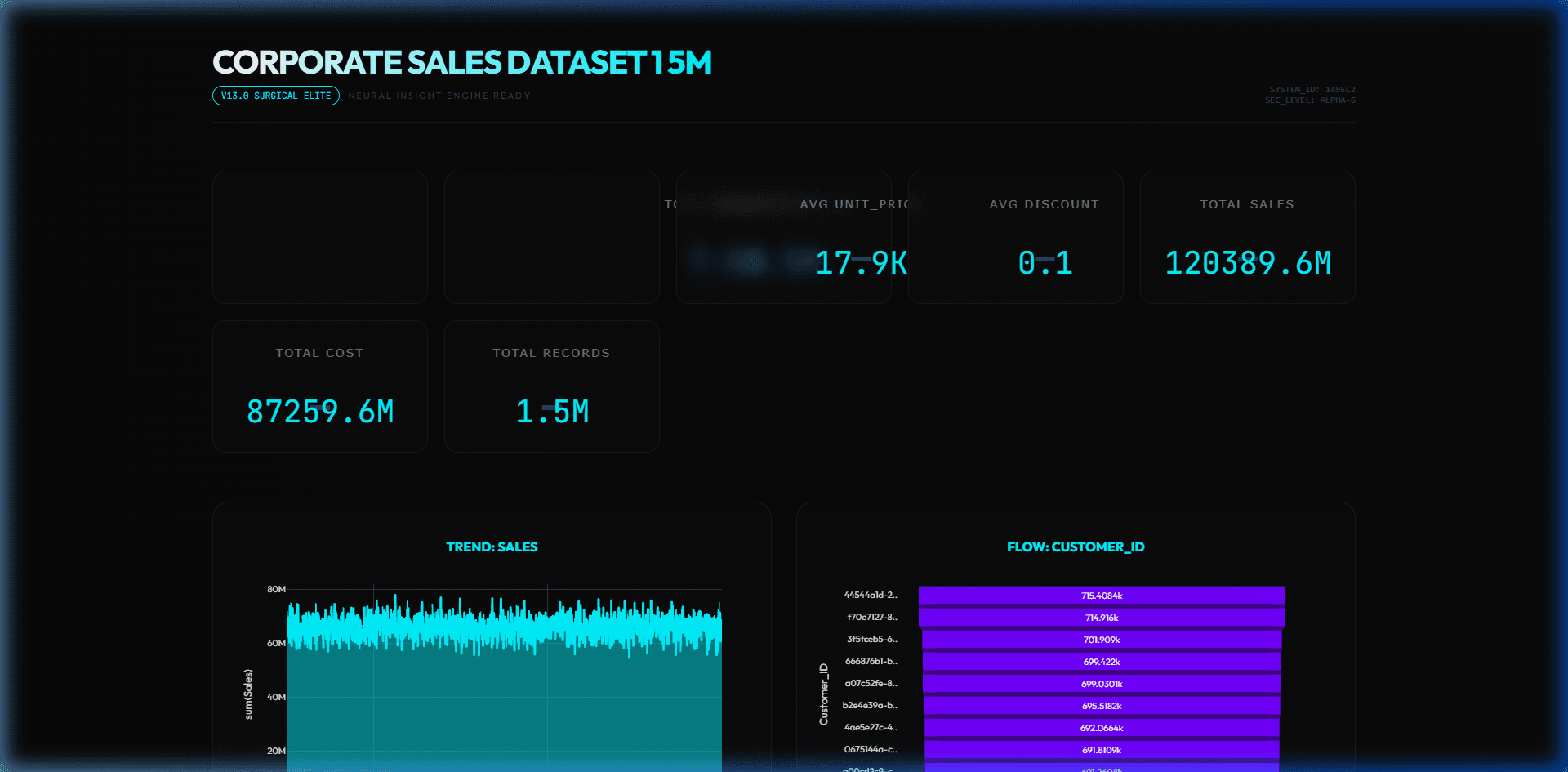Image resolution: width=1568 pixels, height=772 pixels.
Task: Select the Total Sales KPI card
Action: point(1247,238)
